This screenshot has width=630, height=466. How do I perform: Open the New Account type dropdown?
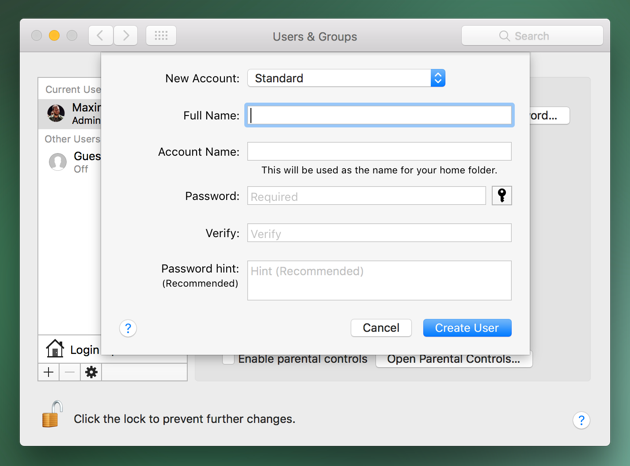(346, 78)
